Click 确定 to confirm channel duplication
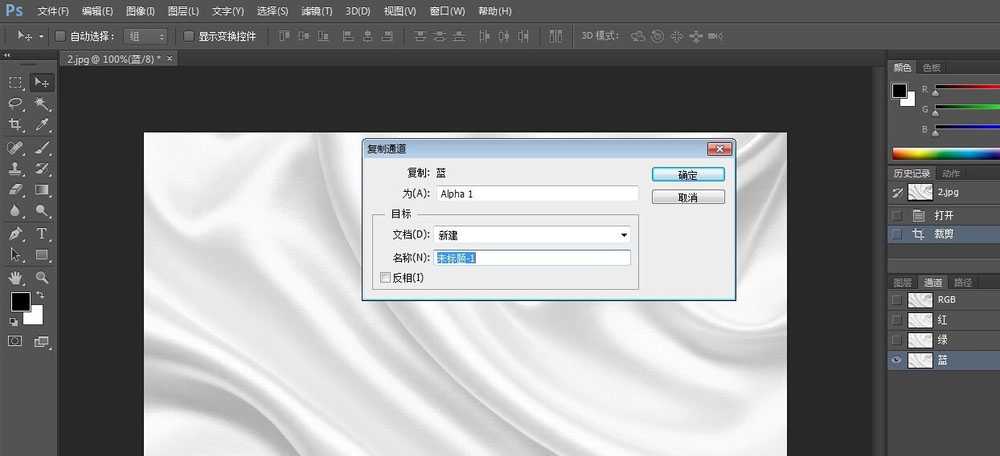The height and width of the screenshot is (456, 1000). pos(687,174)
